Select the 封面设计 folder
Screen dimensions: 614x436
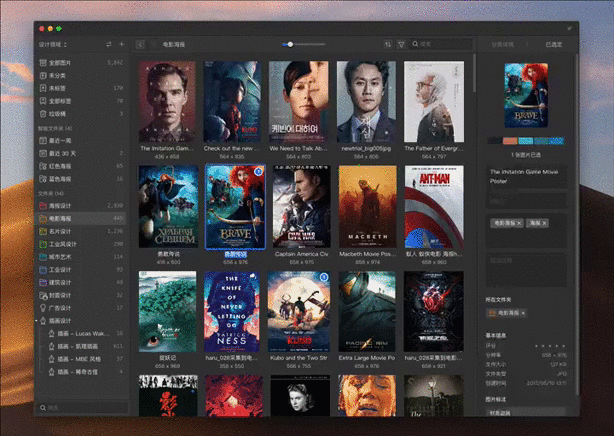click(x=81, y=295)
